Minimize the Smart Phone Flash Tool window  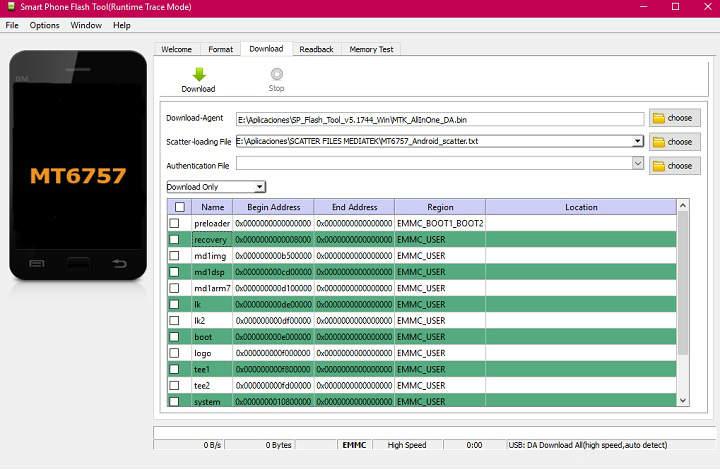click(644, 7)
